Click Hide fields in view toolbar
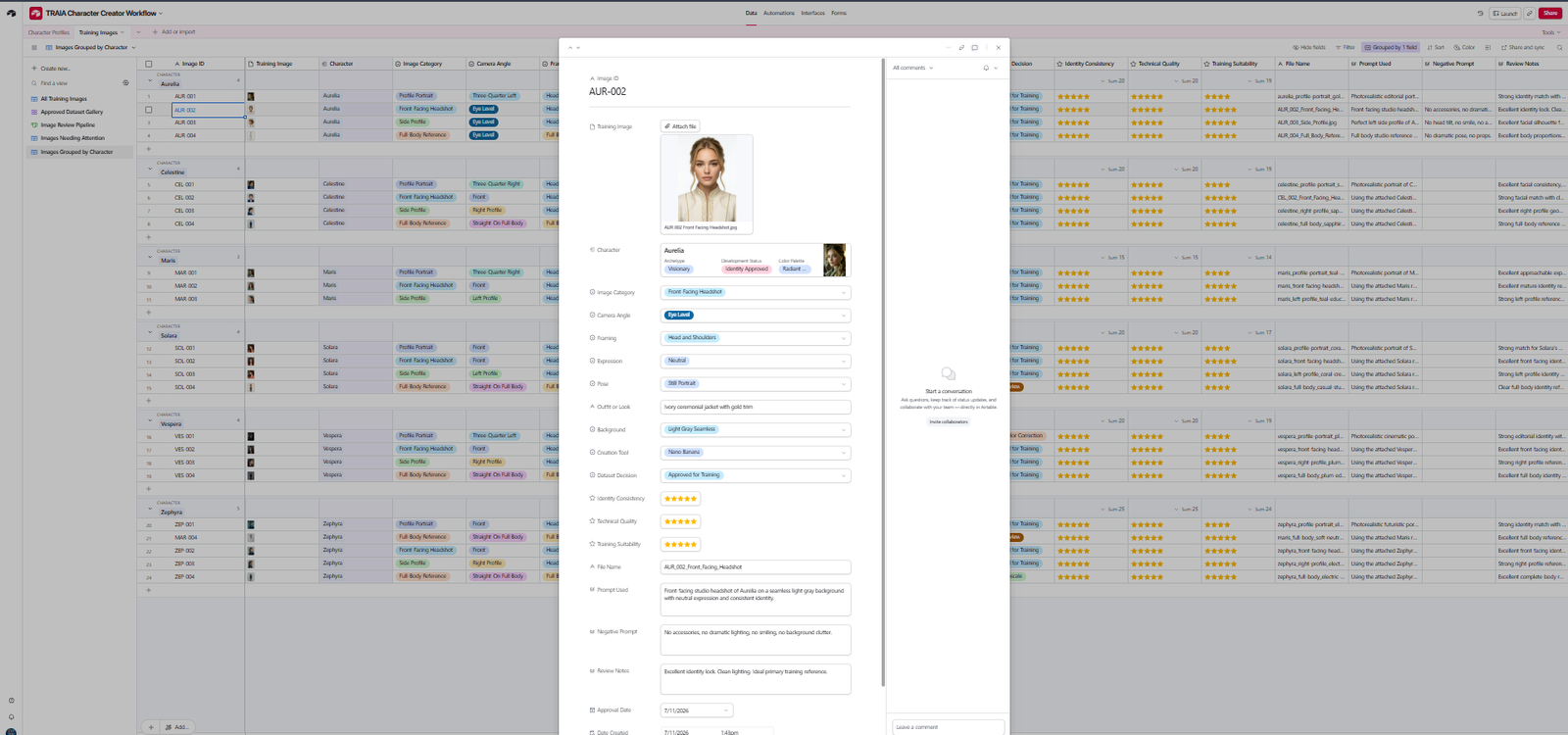The width and height of the screenshot is (1568, 735). 1309,47
